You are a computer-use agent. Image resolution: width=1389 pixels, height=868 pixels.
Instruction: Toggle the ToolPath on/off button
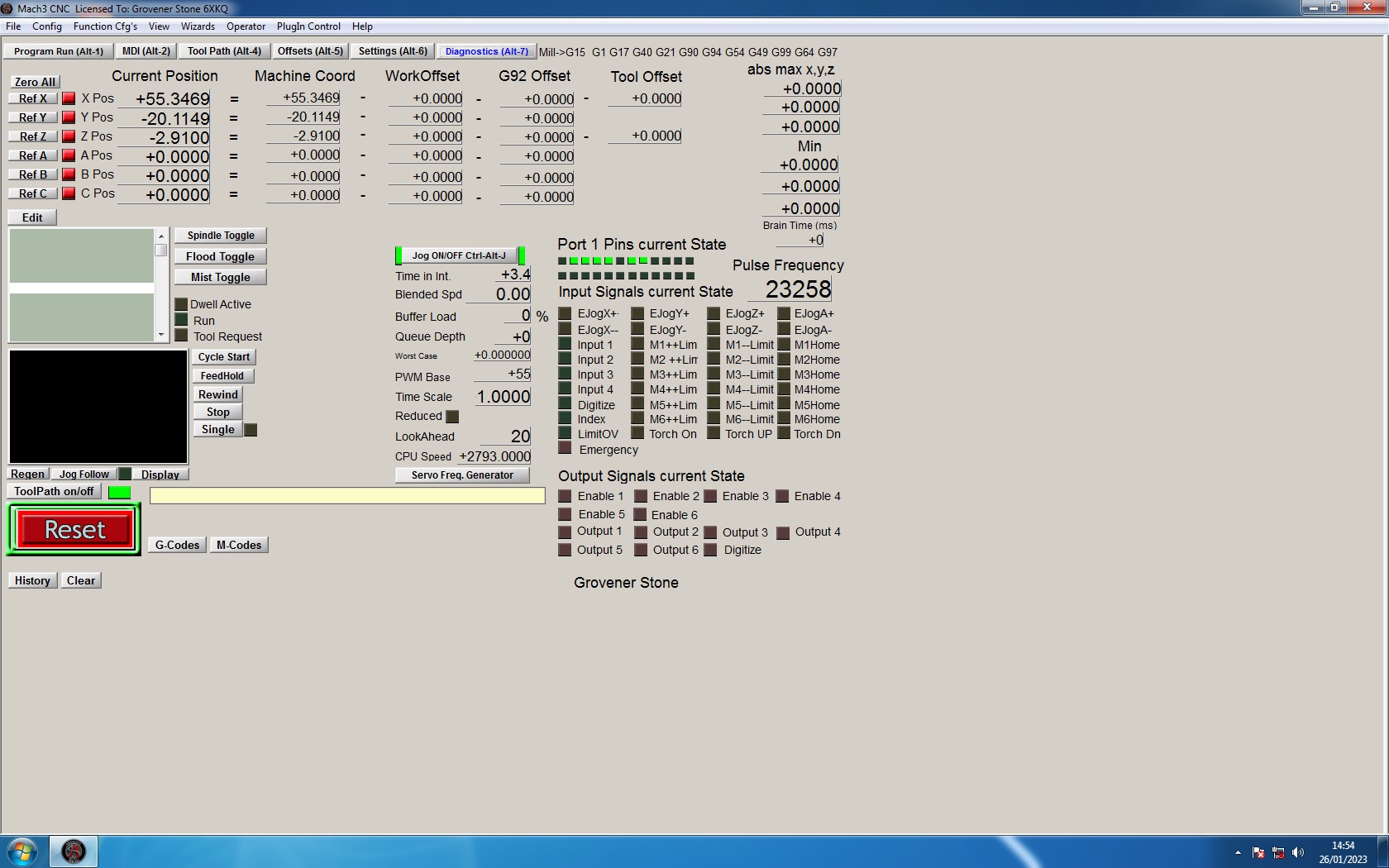click(54, 491)
